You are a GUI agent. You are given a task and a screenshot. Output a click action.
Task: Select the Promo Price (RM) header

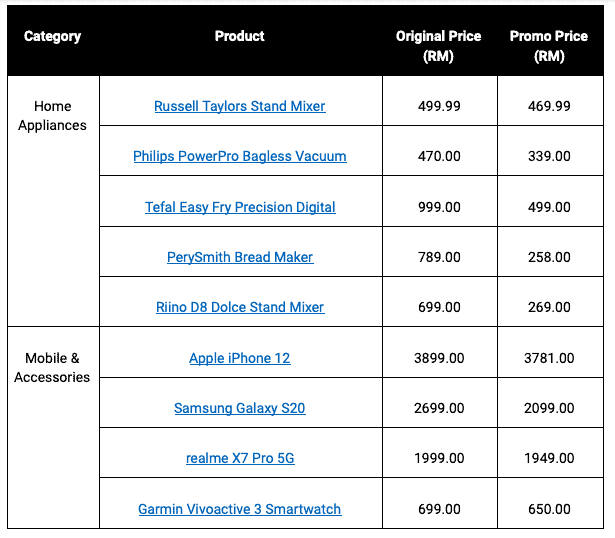(549, 46)
